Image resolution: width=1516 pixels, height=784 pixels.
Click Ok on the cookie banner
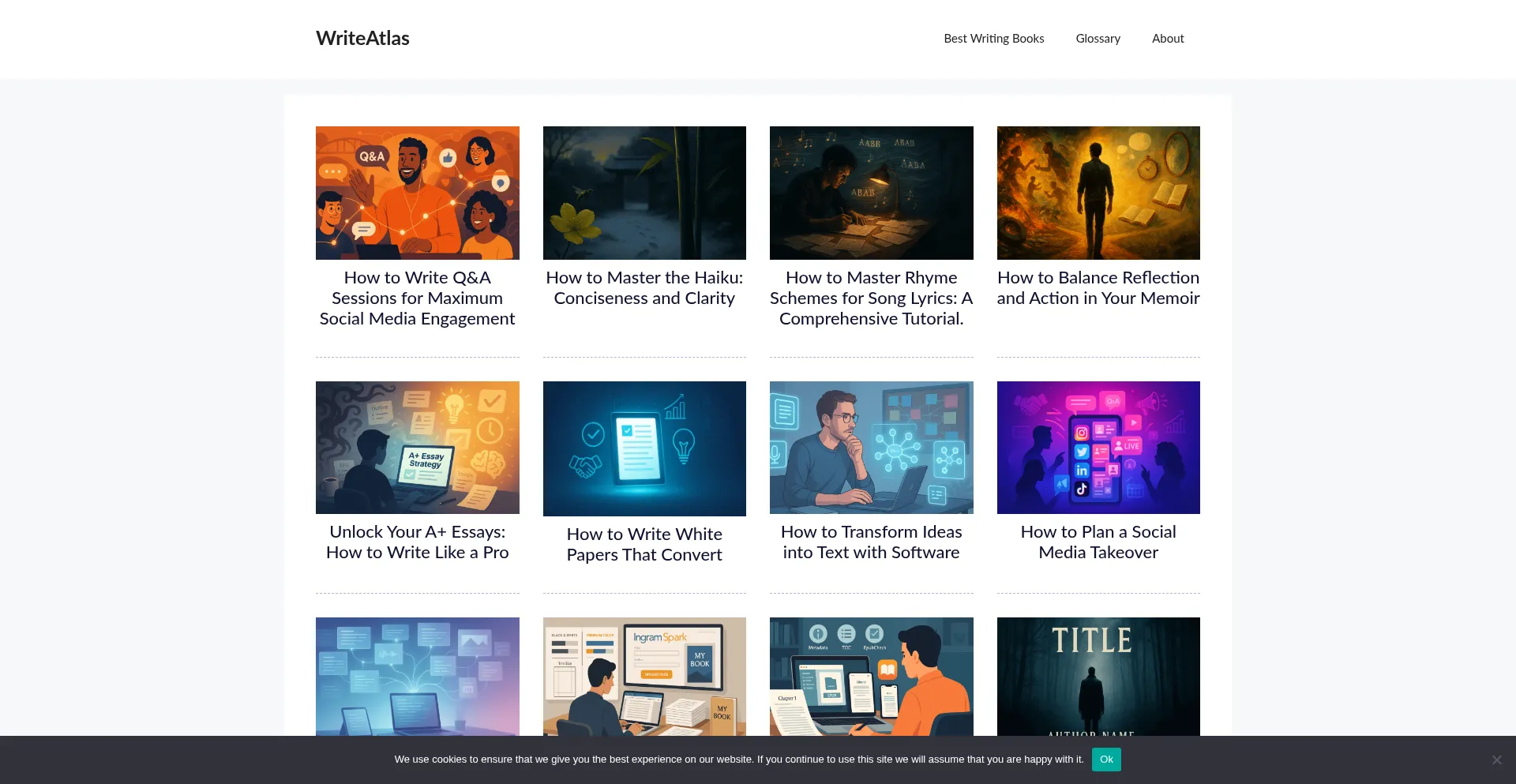coord(1105,760)
